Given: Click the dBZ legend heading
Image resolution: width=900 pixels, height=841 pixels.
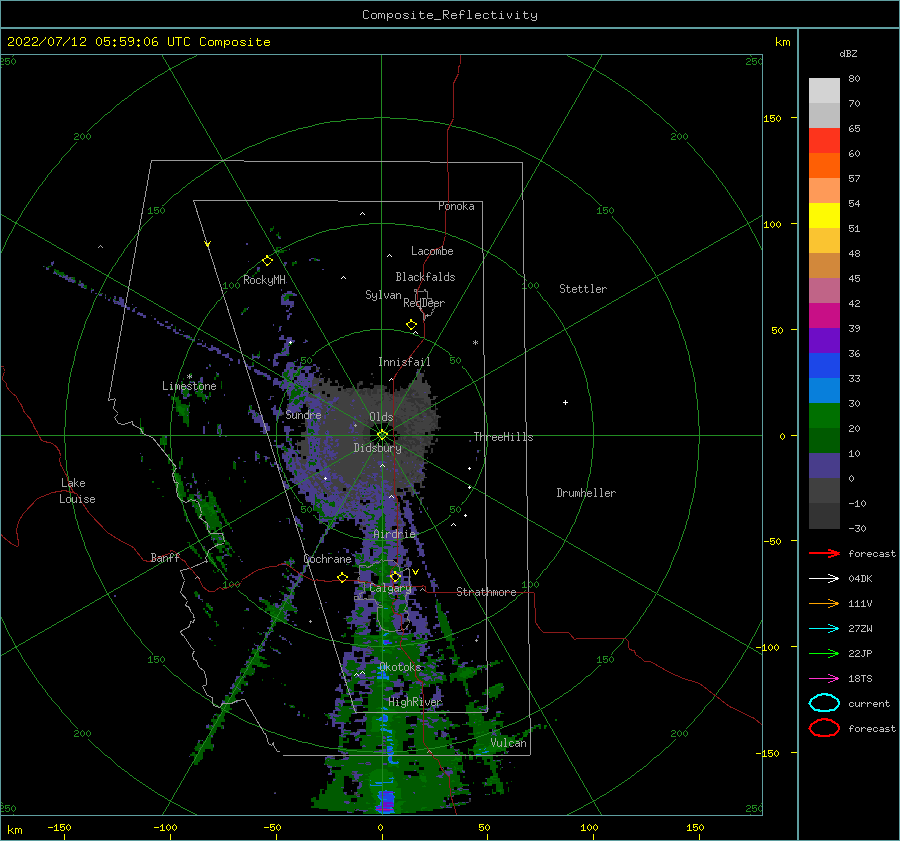Looking at the screenshot, I should pyautogui.click(x=848, y=54).
